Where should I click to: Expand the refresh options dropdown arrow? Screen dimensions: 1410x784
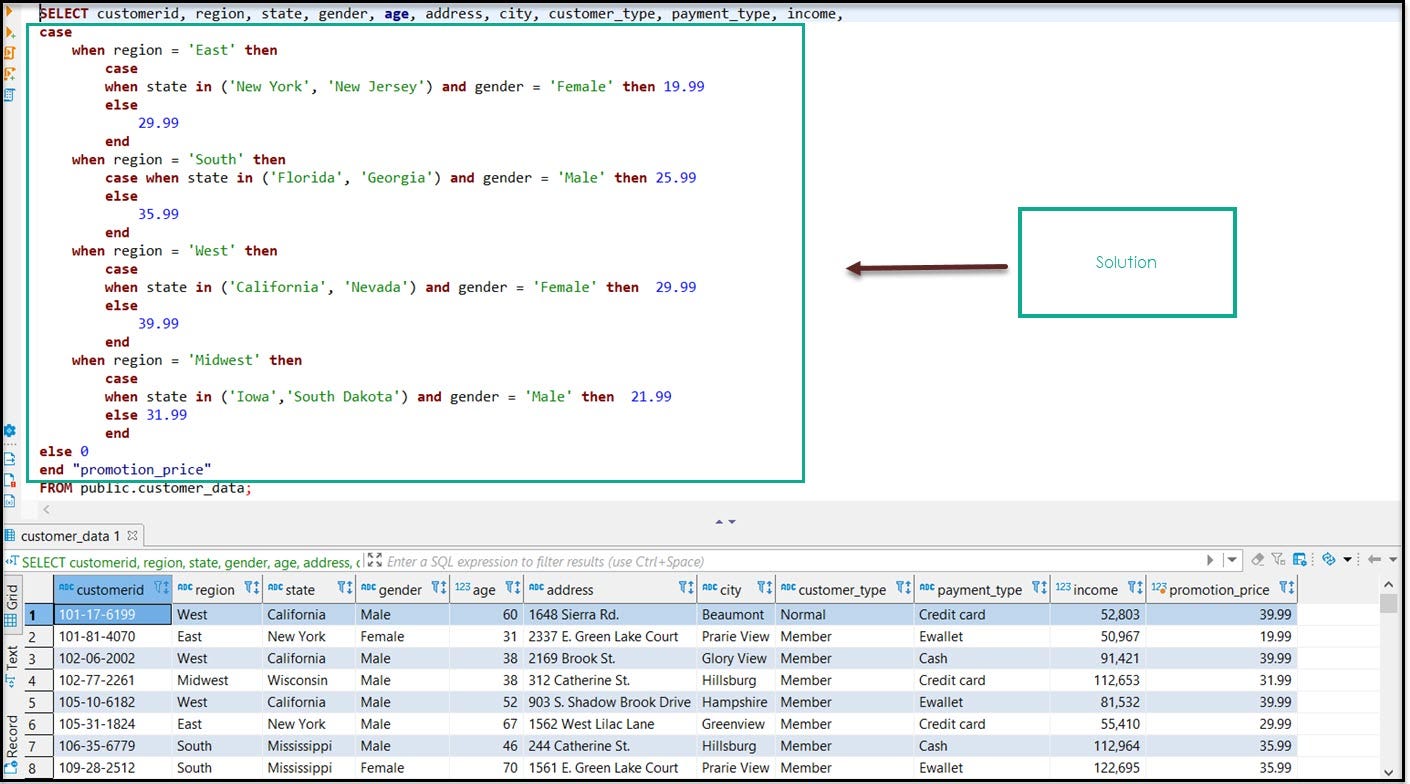[1347, 561]
